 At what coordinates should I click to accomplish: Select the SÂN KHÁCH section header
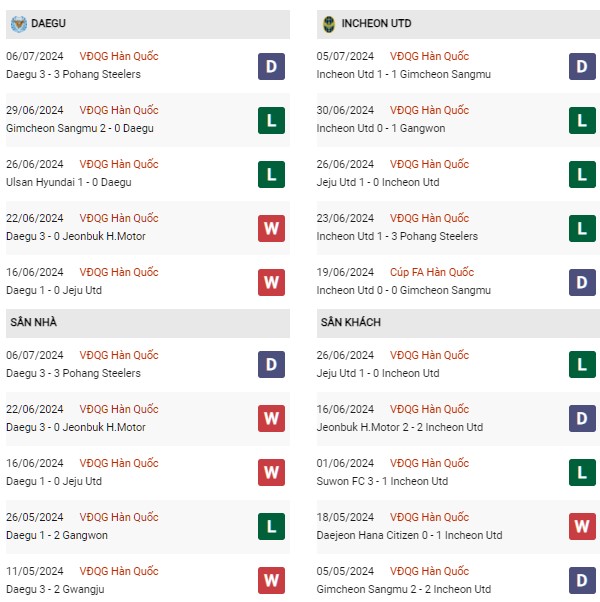point(458,323)
